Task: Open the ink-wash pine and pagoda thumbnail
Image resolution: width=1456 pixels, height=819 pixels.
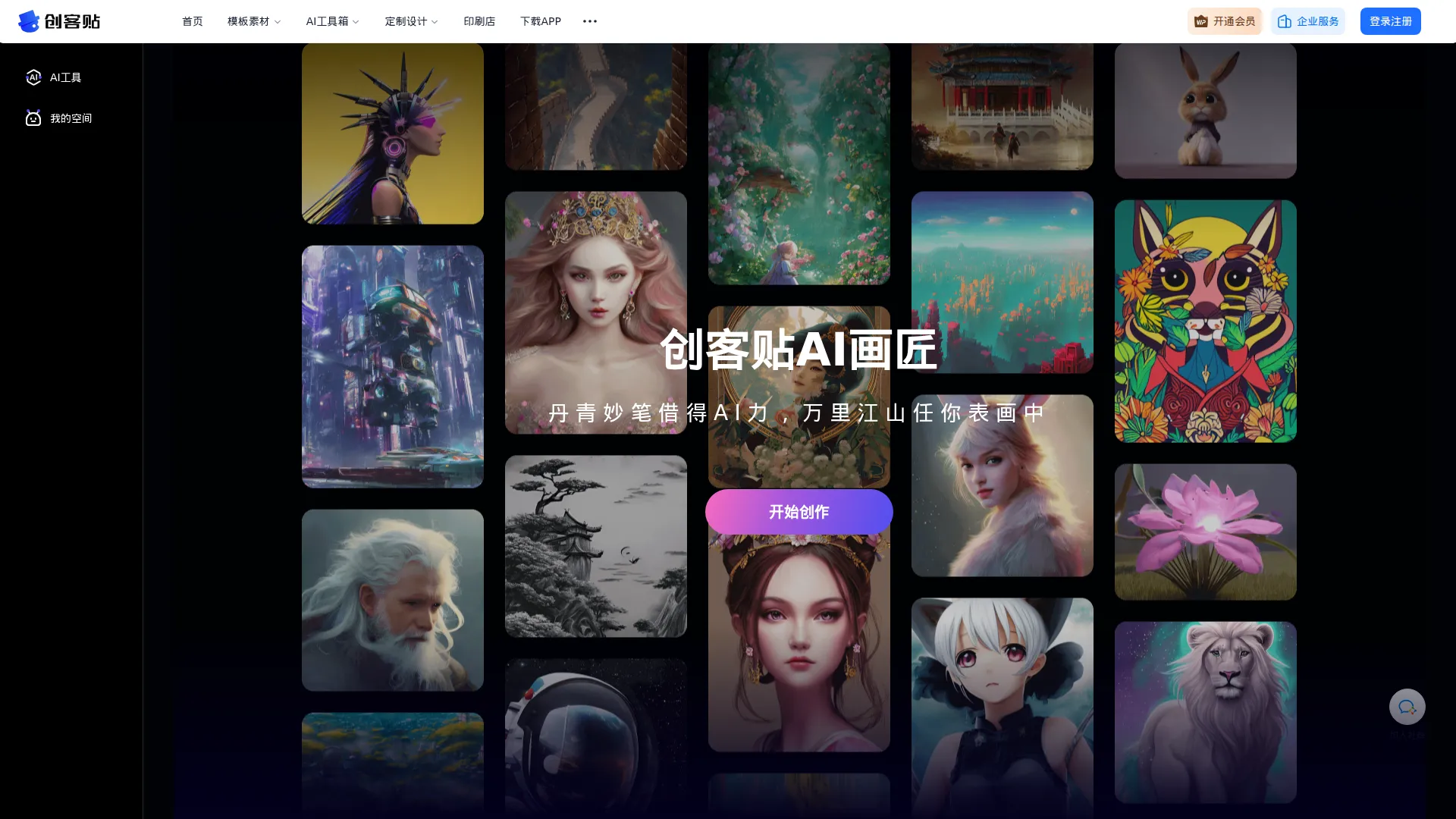Action: pyautogui.click(x=596, y=546)
